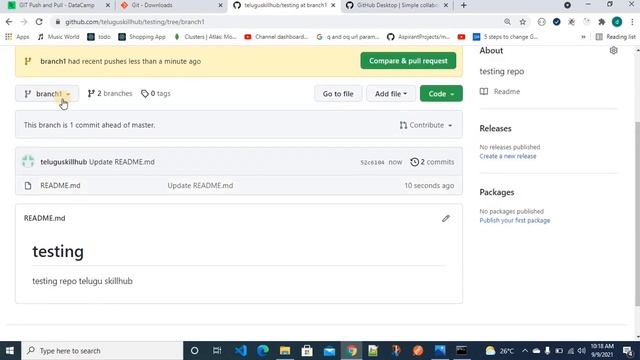Show more bookmarks chevron
The width and height of the screenshot is (640, 360).
(583, 37)
